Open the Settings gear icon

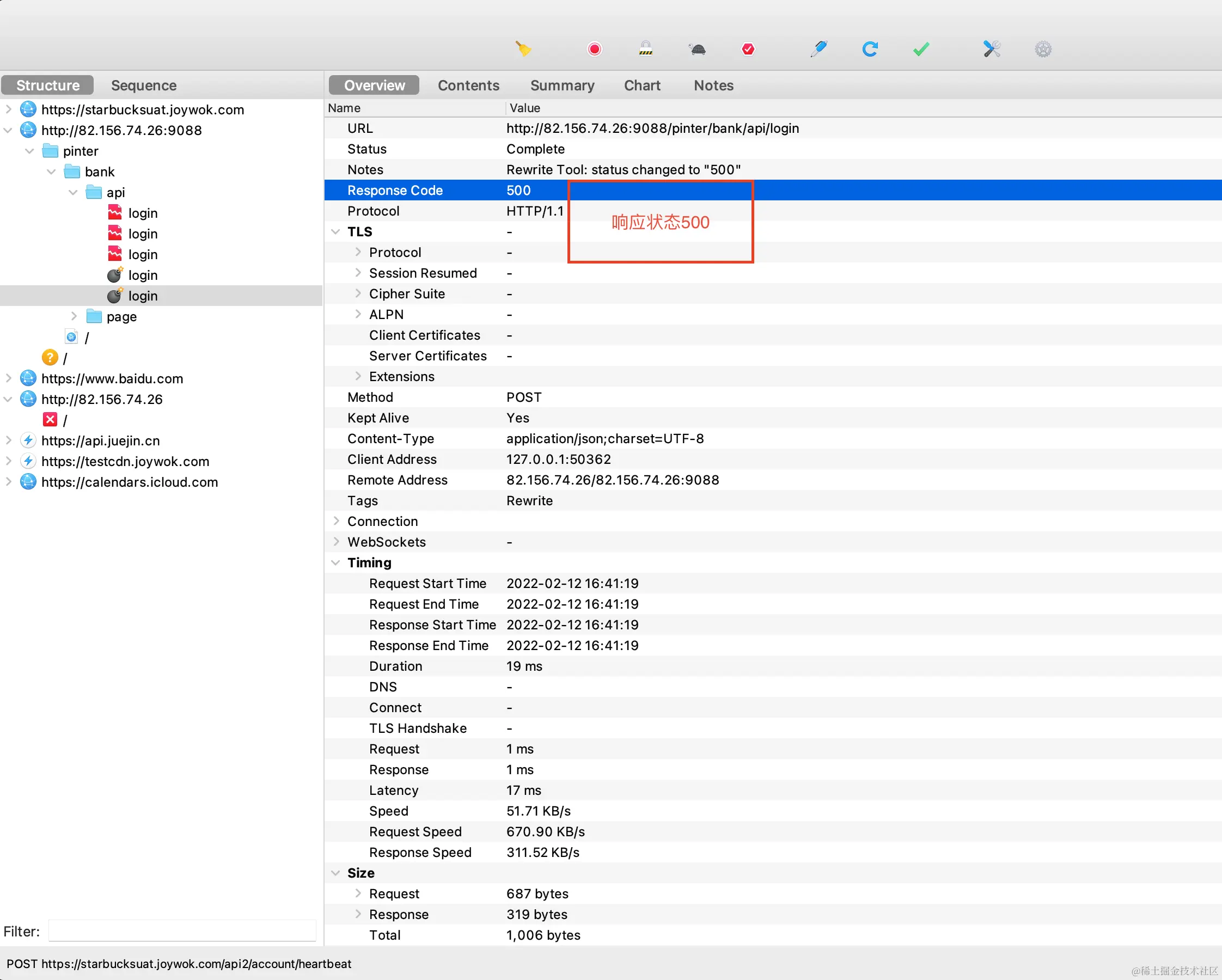coord(1043,50)
